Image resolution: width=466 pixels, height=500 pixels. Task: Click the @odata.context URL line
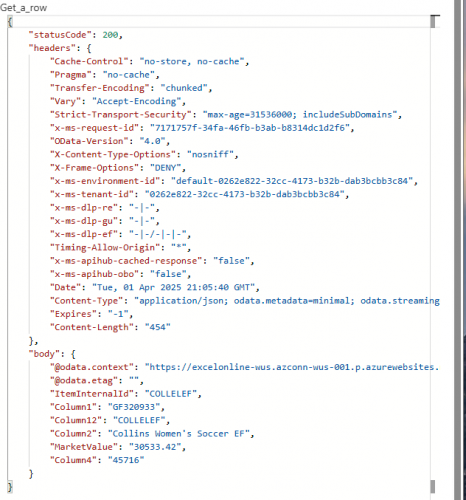[244, 367]
